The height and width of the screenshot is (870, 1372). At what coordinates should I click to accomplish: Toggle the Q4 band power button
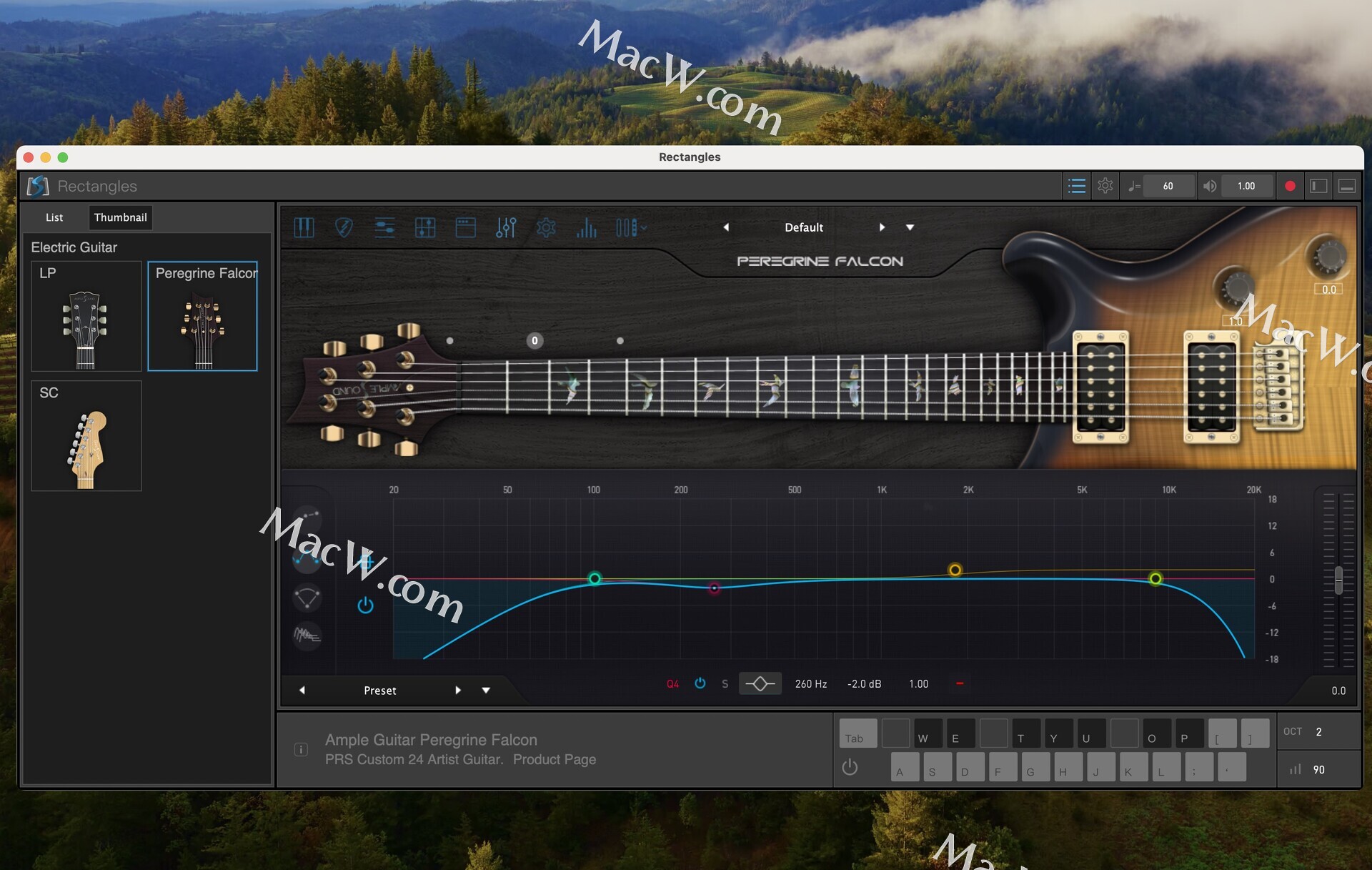tap(700, 683)
